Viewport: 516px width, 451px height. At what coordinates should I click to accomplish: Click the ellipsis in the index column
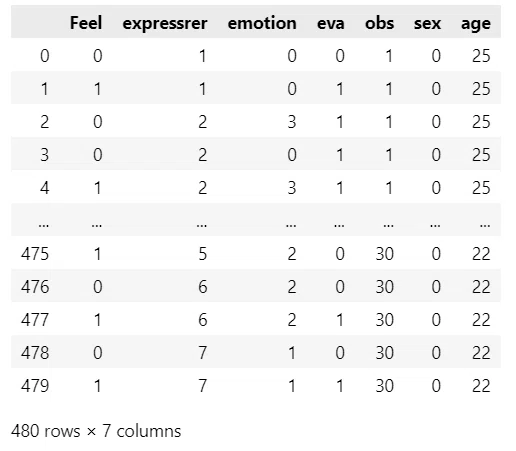(x=43, y=224)
